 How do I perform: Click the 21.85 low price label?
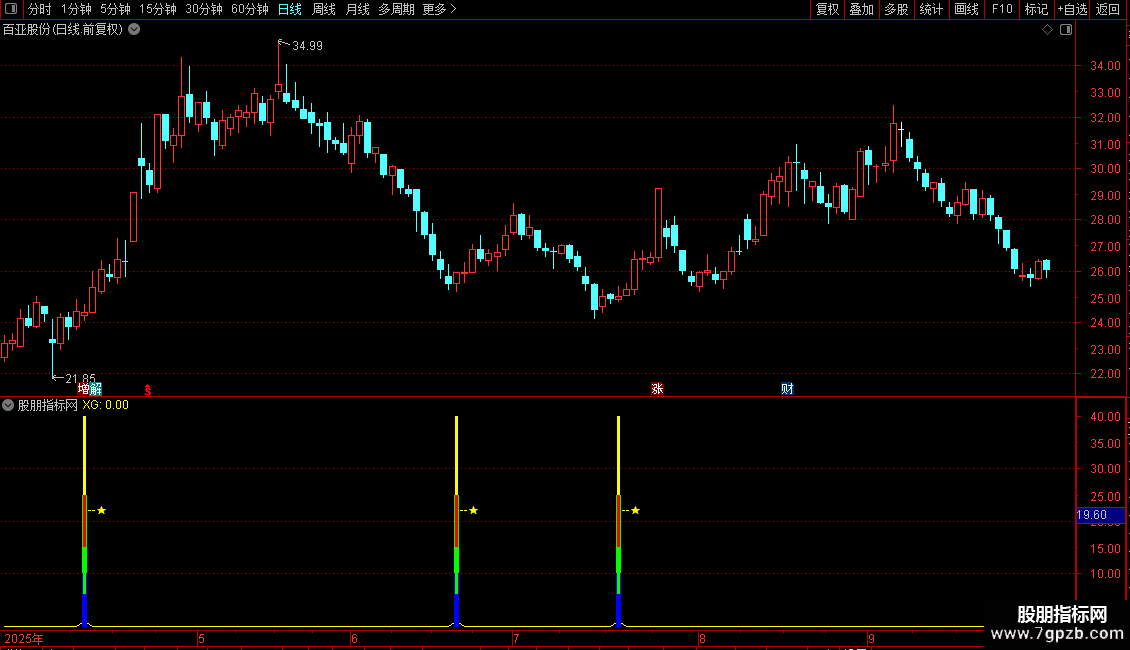[80, 378]
